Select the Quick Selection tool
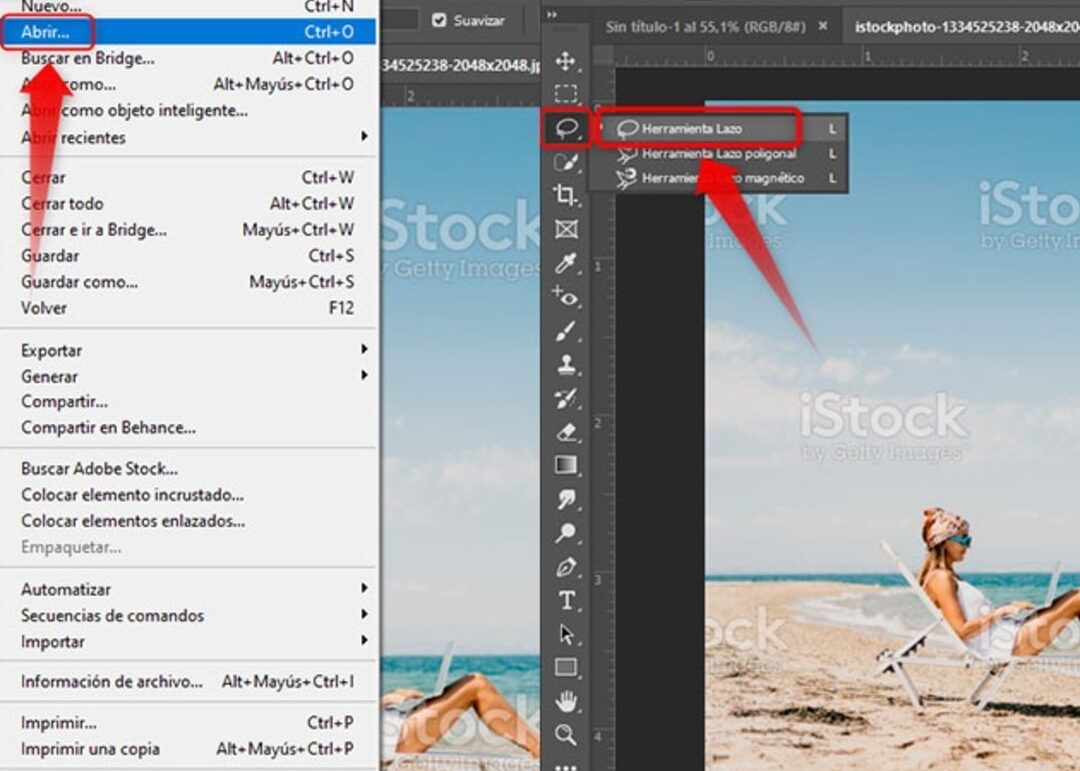Screen dimensions: 1080x771 click(x=565, y=163)
